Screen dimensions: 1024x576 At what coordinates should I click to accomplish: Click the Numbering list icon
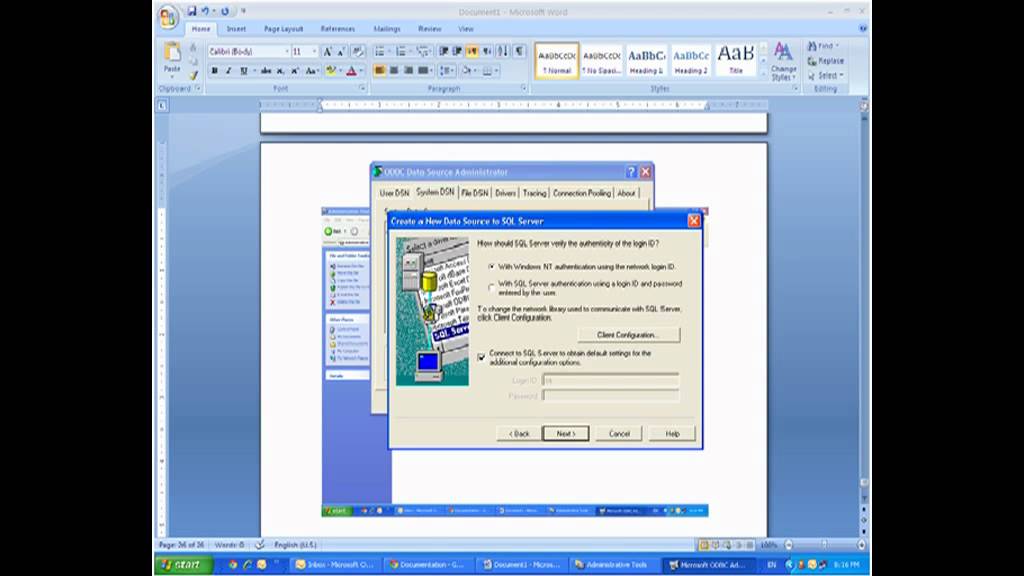(400, 52)
